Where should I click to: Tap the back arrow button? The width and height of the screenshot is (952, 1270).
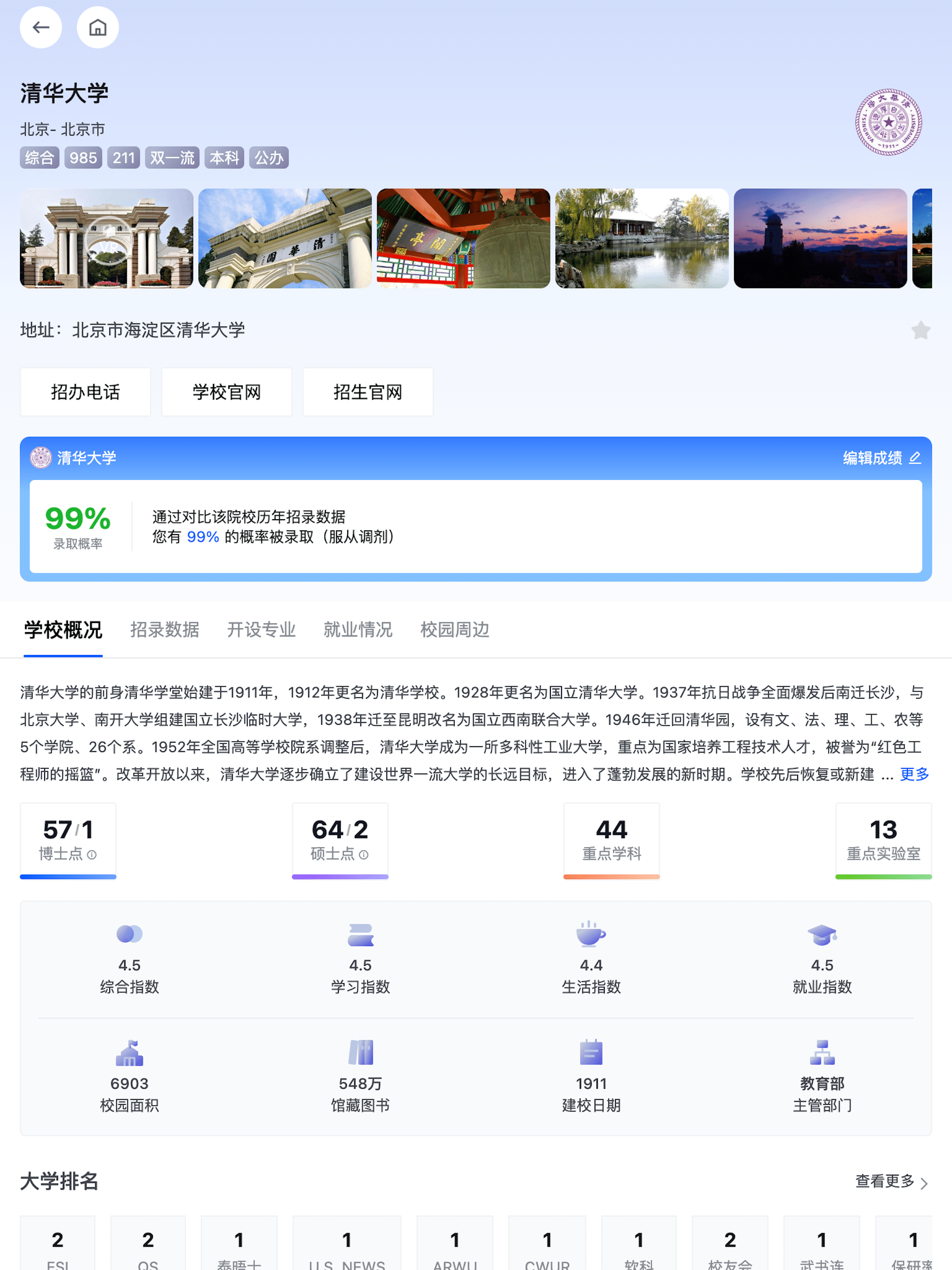click(41, 27)
